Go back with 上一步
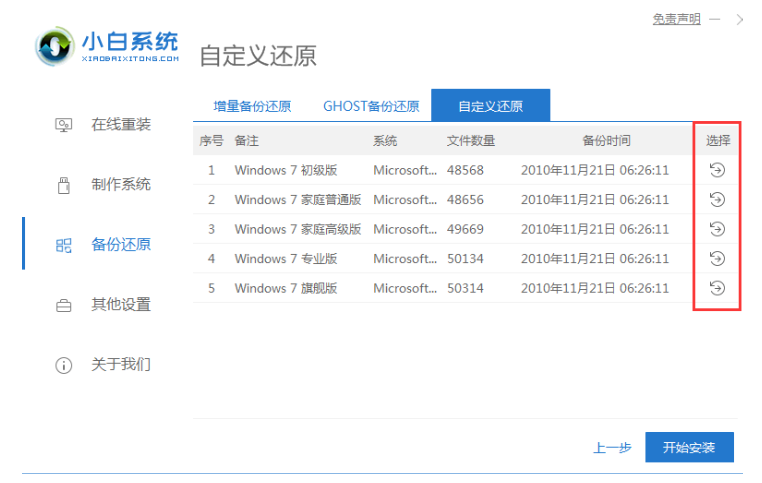The image size is (762, 483). 612,447
